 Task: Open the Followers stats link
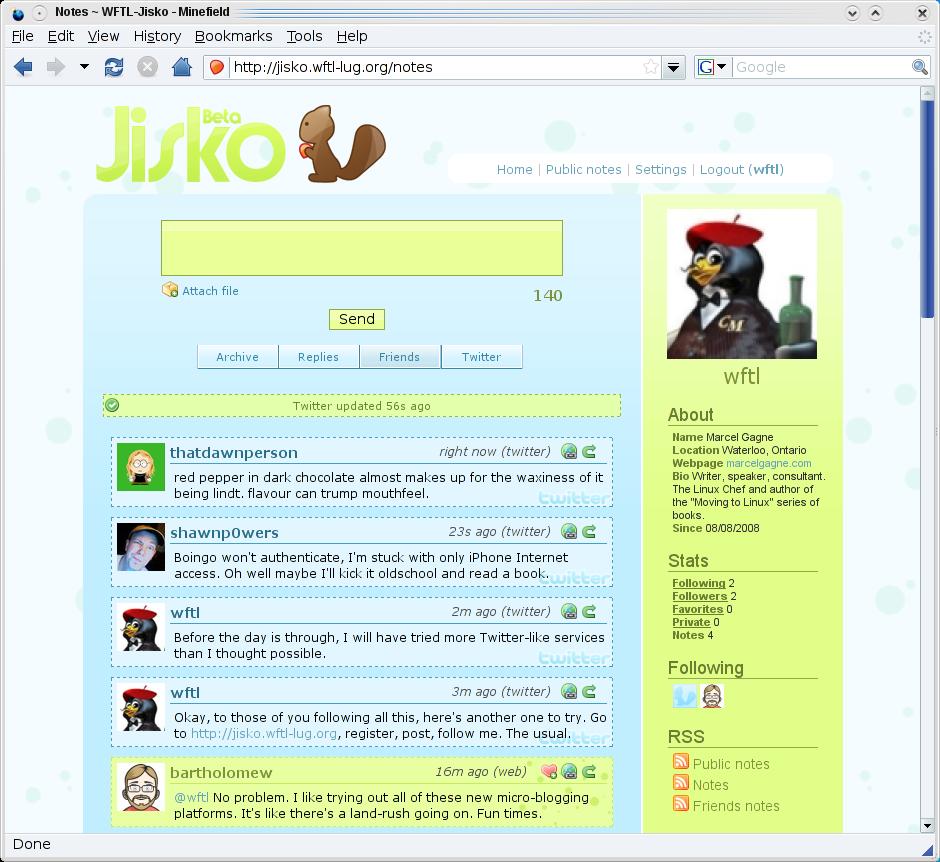point(700,596)
